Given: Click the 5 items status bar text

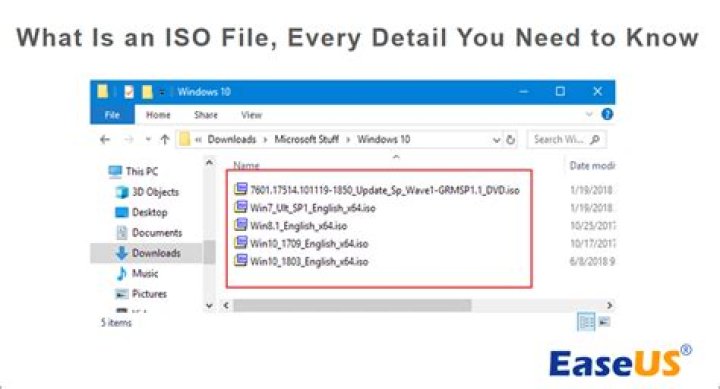Looking at the screenshot, I should click(x=116, y=323).
